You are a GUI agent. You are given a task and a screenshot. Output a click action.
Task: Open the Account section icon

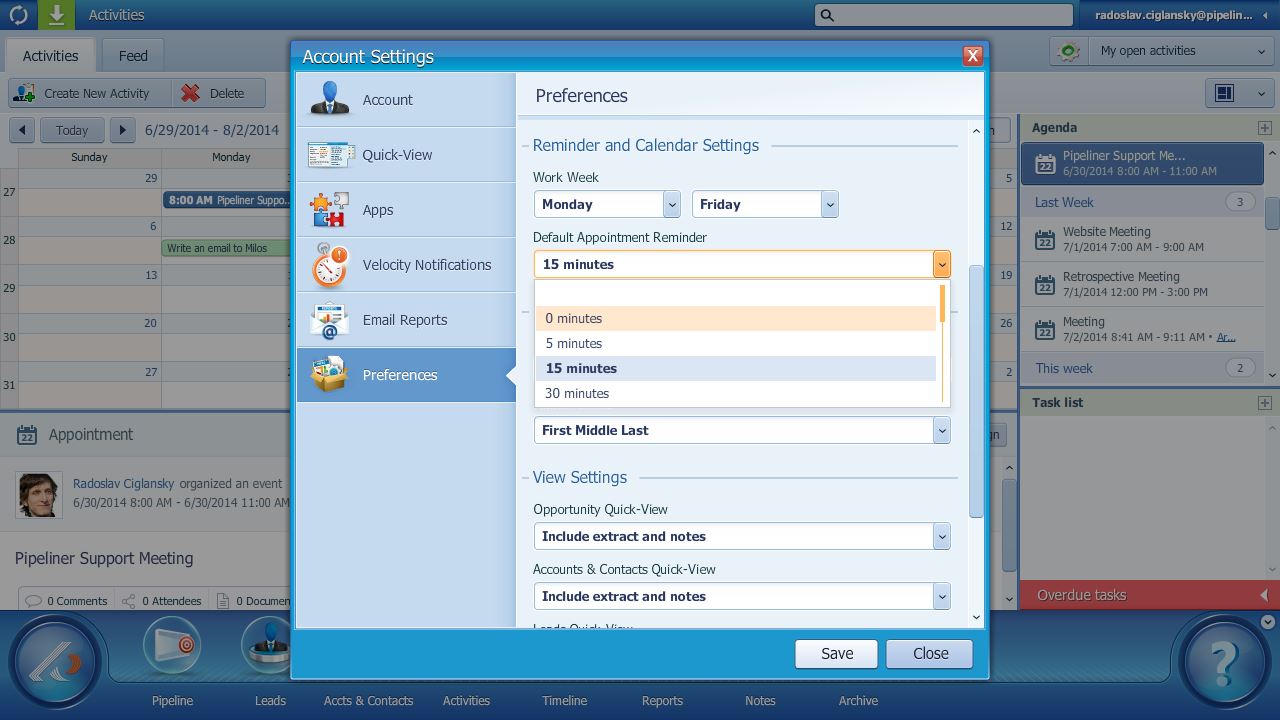pyautogui.click(x=330, y=99)
